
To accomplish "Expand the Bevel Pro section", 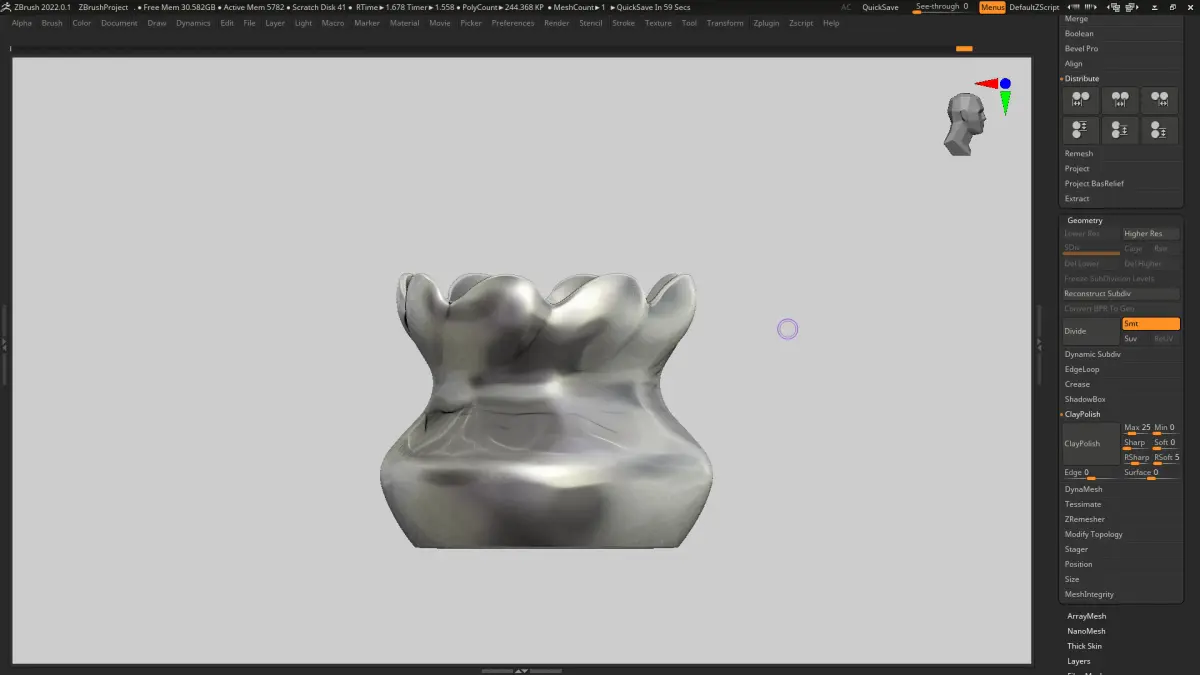I will (x=1081, y=48).
